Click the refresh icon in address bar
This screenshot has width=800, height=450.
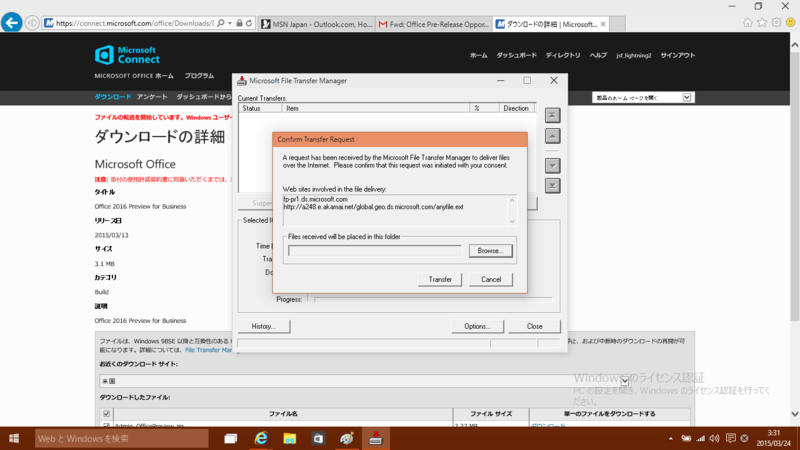tap(249, 23)
